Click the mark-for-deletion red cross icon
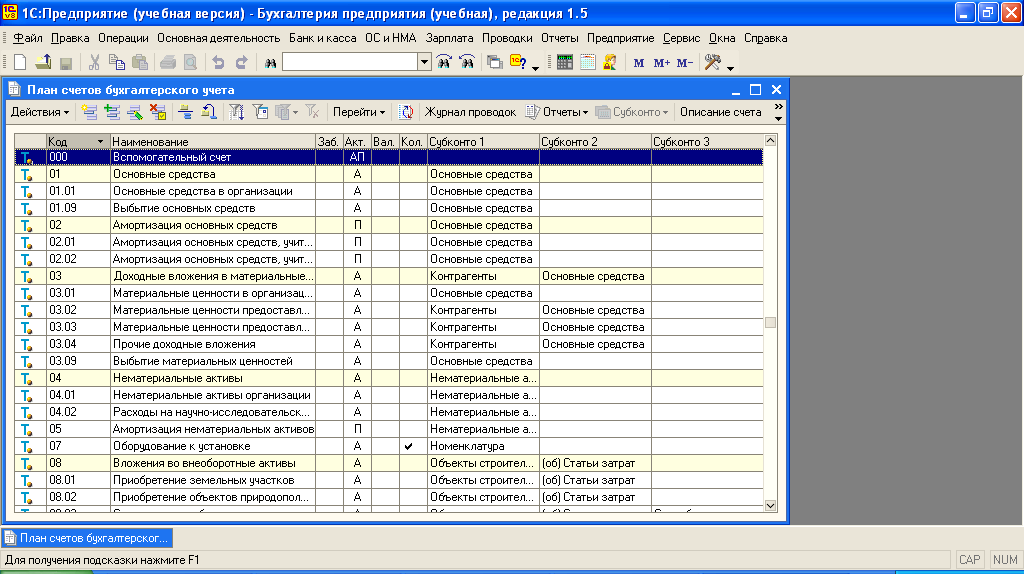This screenshot has width=1024, height=574. tap(158, 112)
